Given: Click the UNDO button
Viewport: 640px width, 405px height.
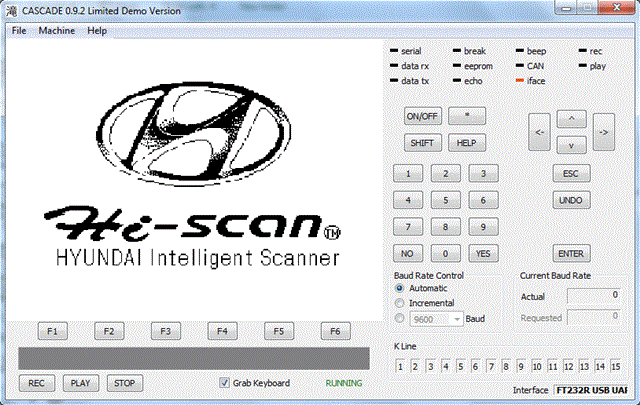Looking at the screenshot, I should pos(571,200).
